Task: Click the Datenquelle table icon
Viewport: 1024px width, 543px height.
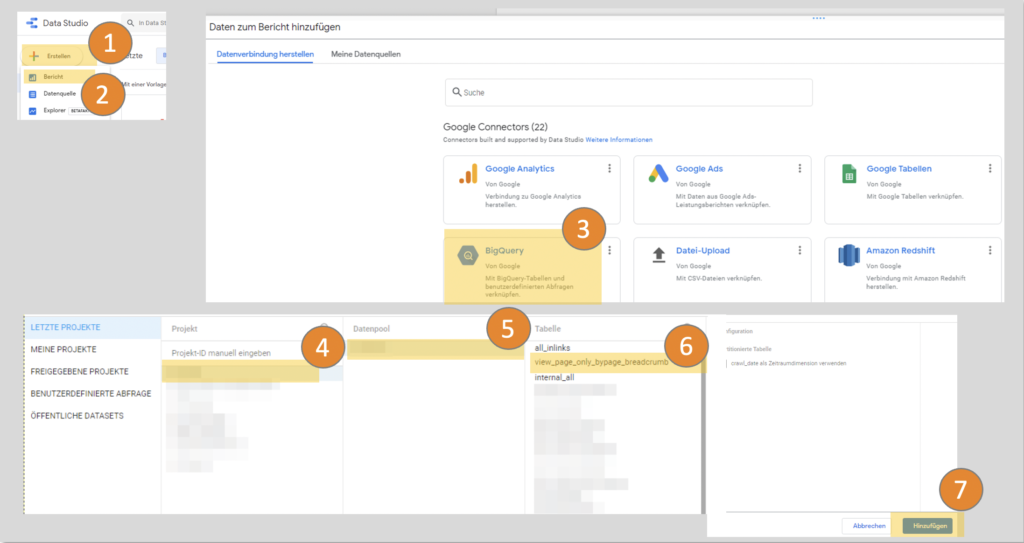Action: (33, 94)
